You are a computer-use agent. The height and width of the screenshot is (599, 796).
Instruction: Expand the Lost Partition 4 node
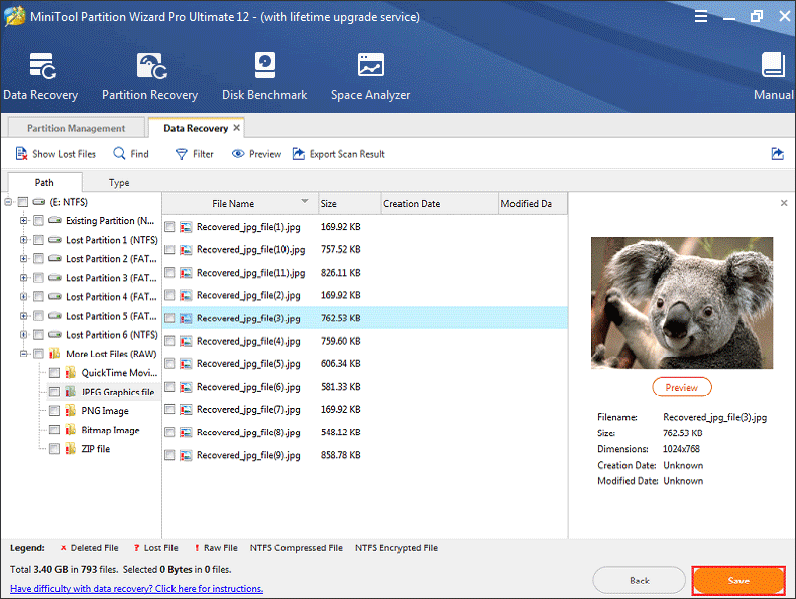pos(23,297)
